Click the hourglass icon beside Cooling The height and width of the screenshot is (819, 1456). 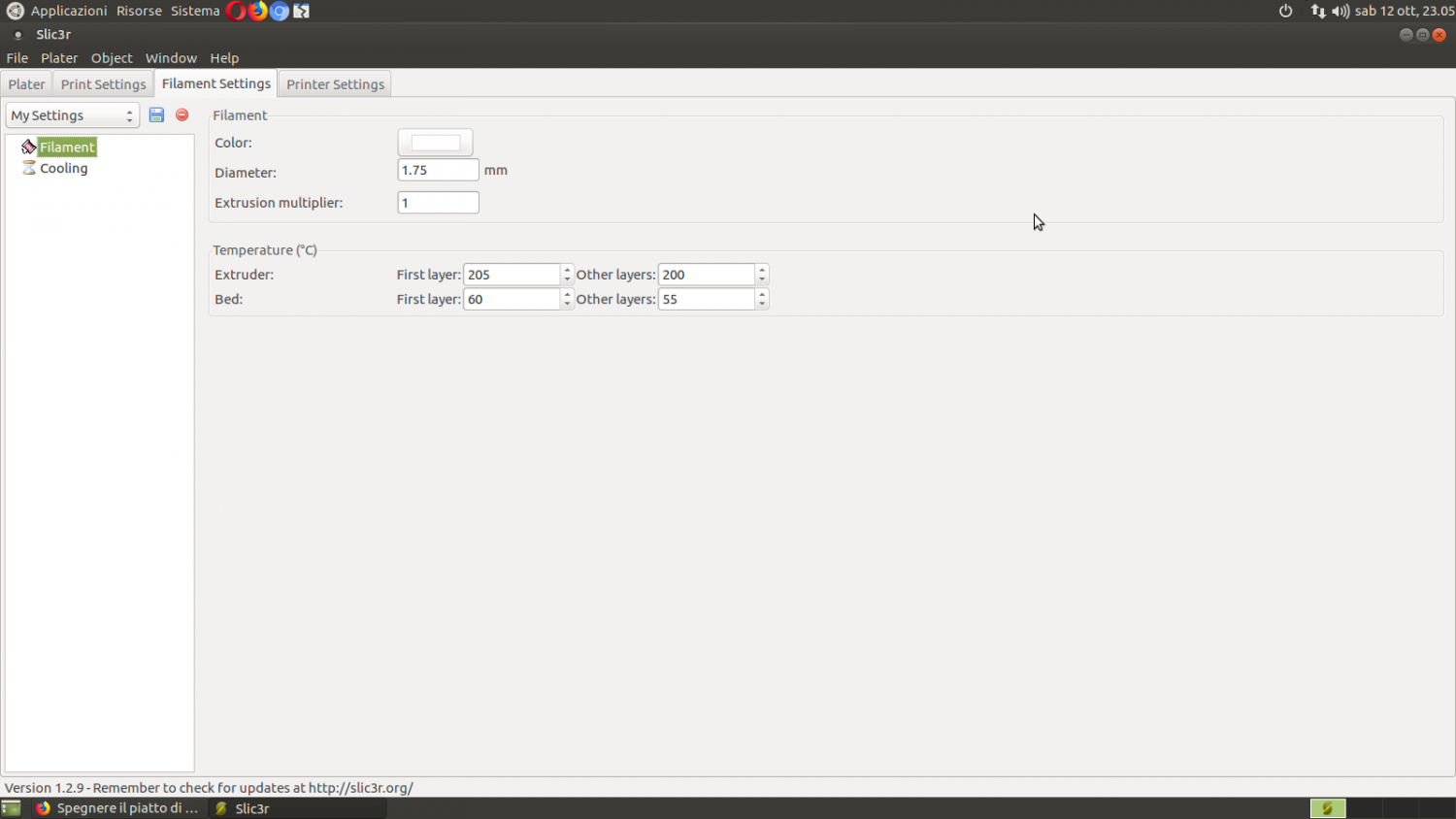(29, 168)
